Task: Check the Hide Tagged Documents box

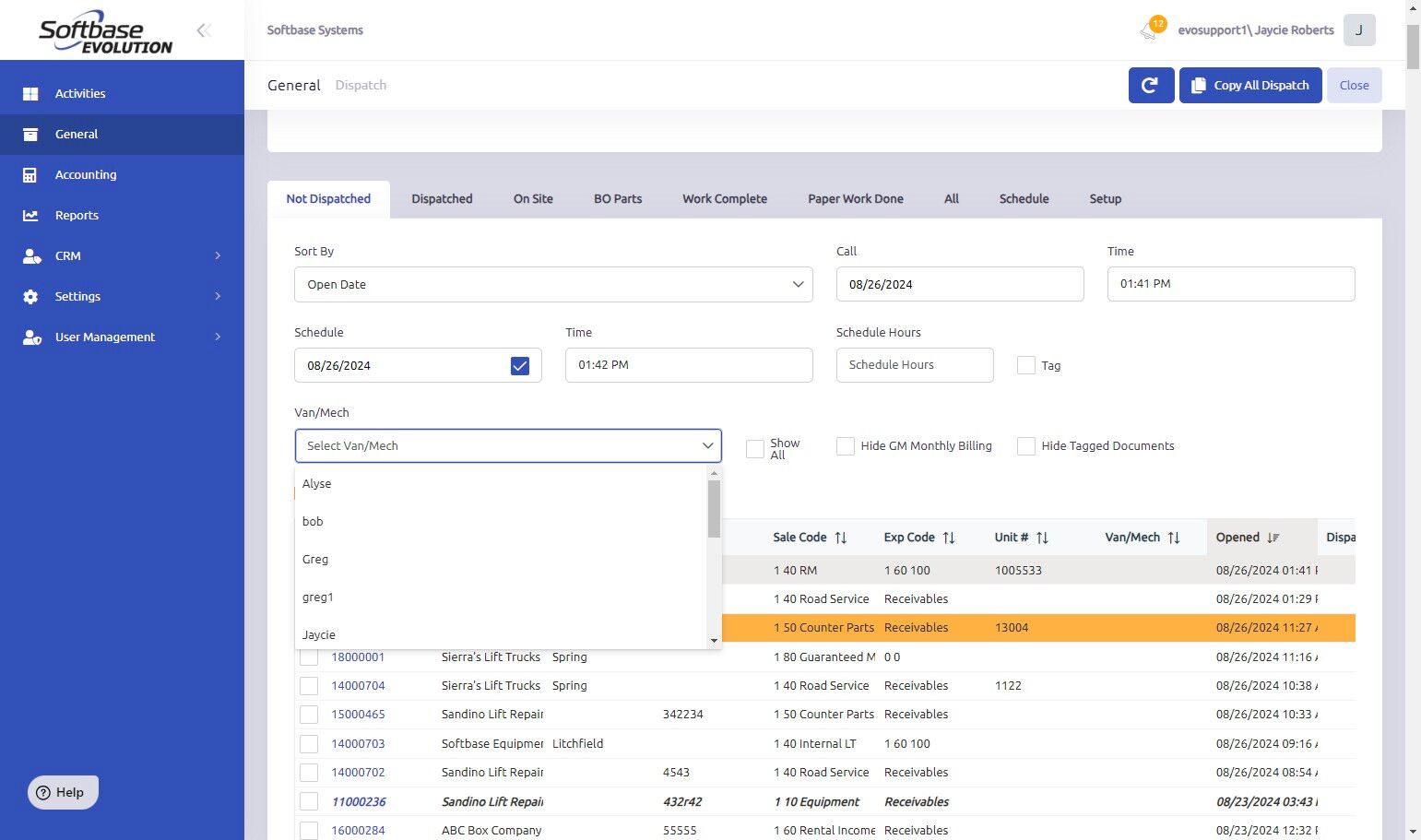Action: (x=1025, y=446)
